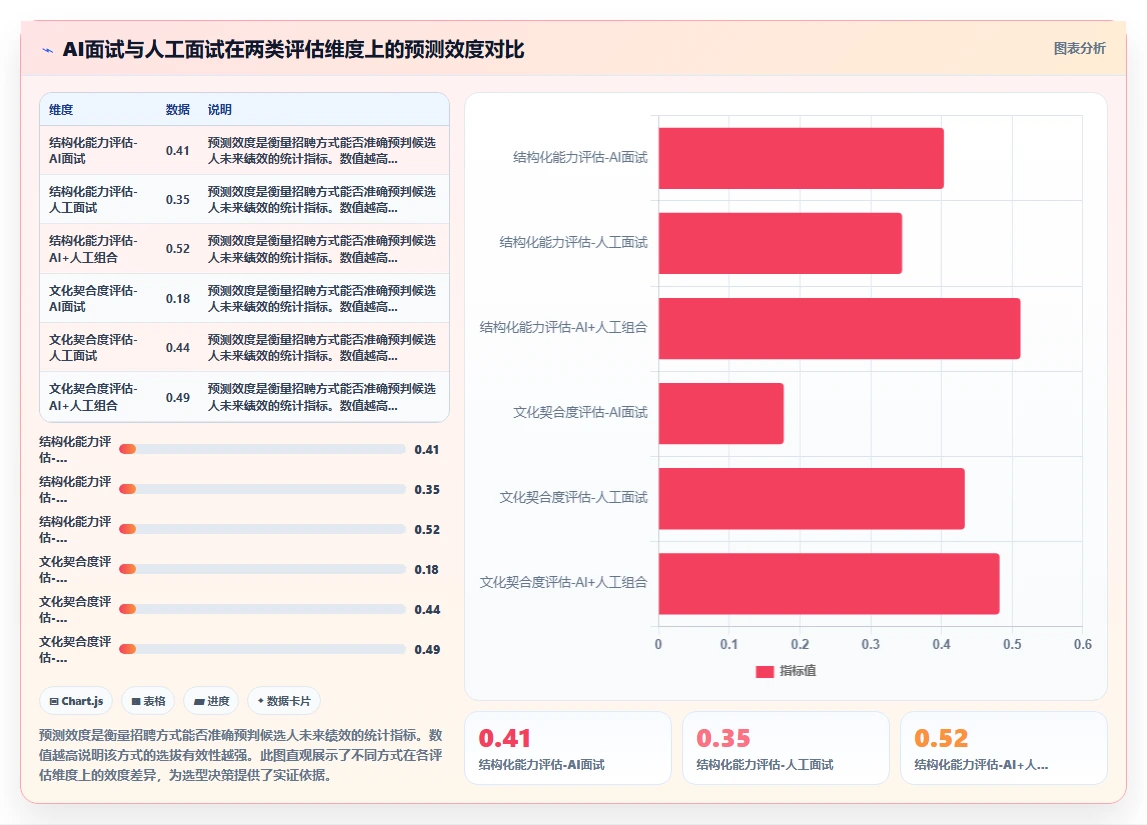Click the chart bar for 文化契合度评估-AI面试

click(x=721, y=413)
